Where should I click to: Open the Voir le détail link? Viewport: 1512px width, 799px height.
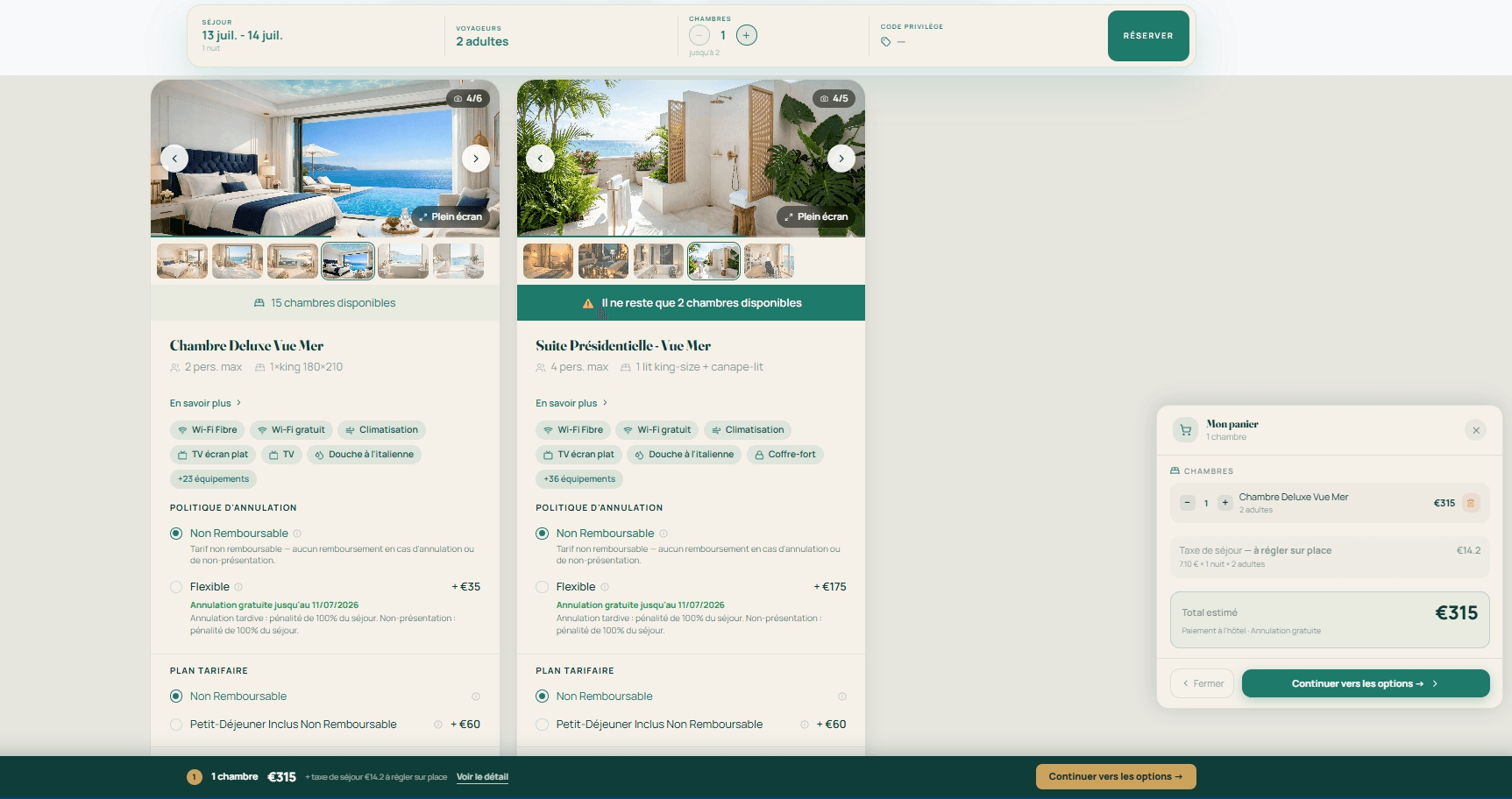coord(482,777)
